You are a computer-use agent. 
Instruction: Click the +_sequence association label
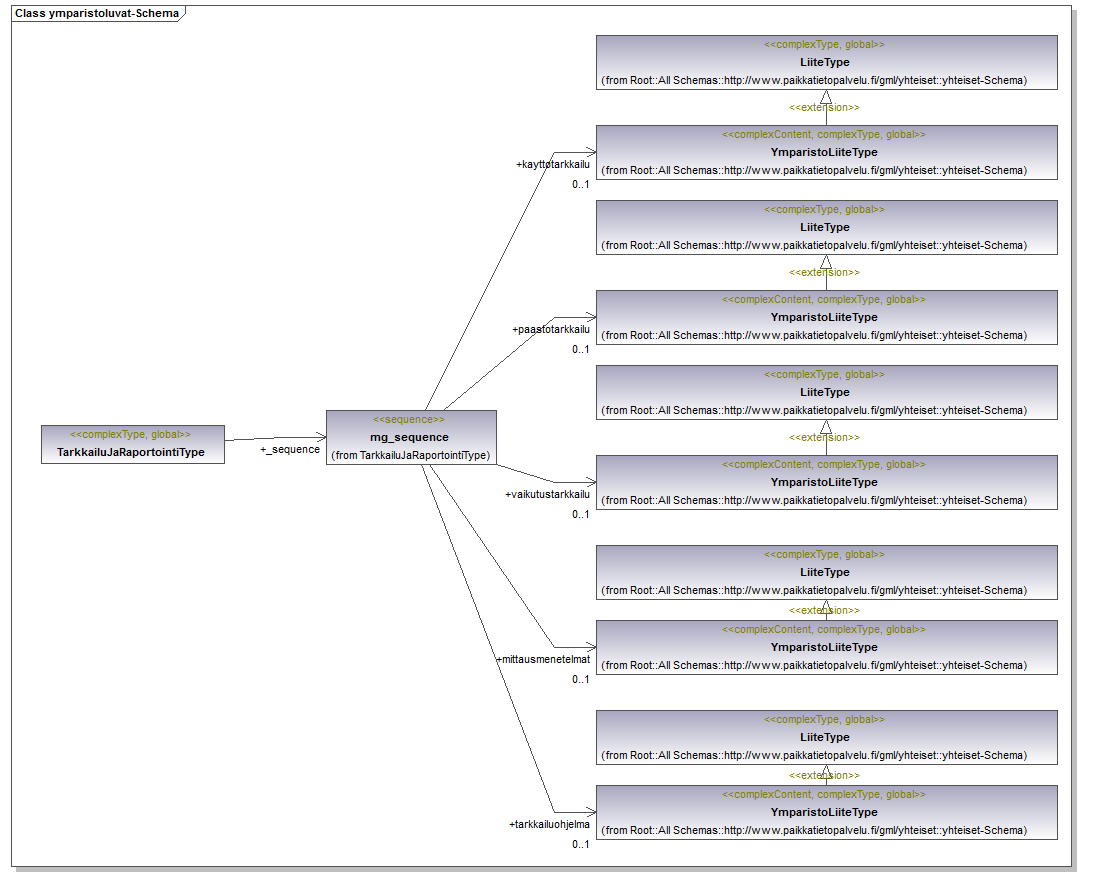coord(290,450)
